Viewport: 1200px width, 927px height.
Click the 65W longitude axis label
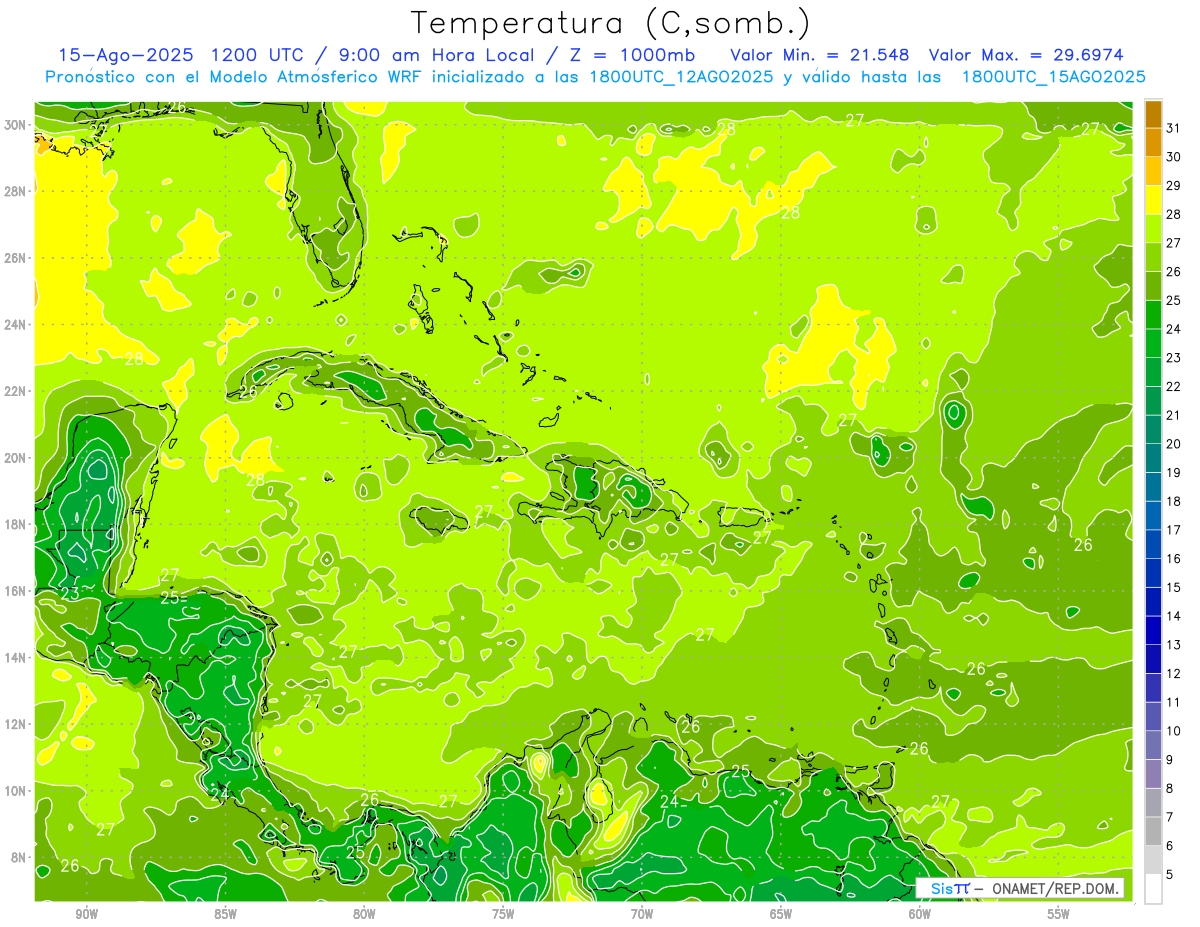click(781, 914)
